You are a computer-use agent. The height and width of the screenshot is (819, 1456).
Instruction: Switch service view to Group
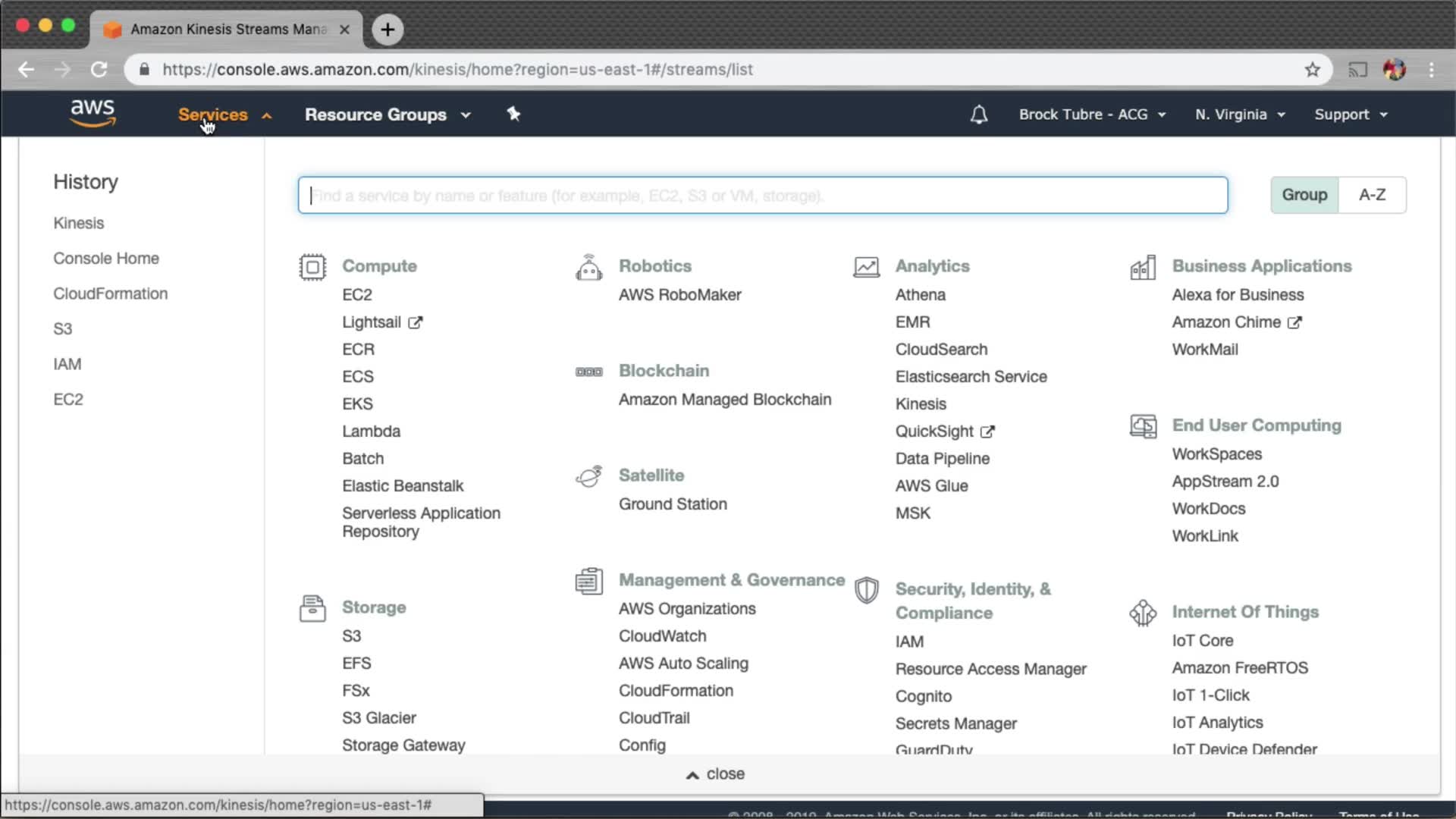(1304, 195)
